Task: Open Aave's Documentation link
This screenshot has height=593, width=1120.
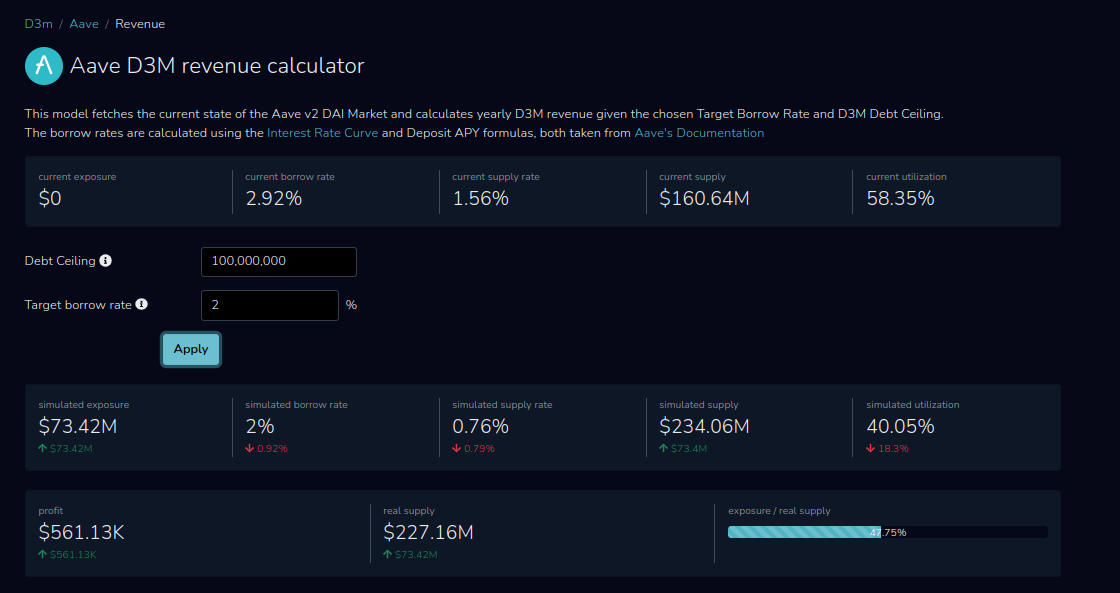Action: [699, 133]
